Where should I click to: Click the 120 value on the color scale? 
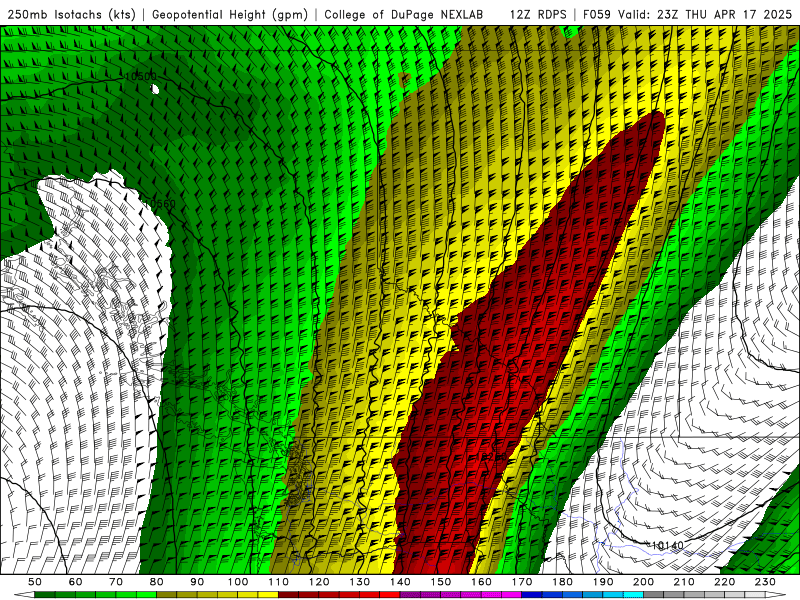(319, 582)
